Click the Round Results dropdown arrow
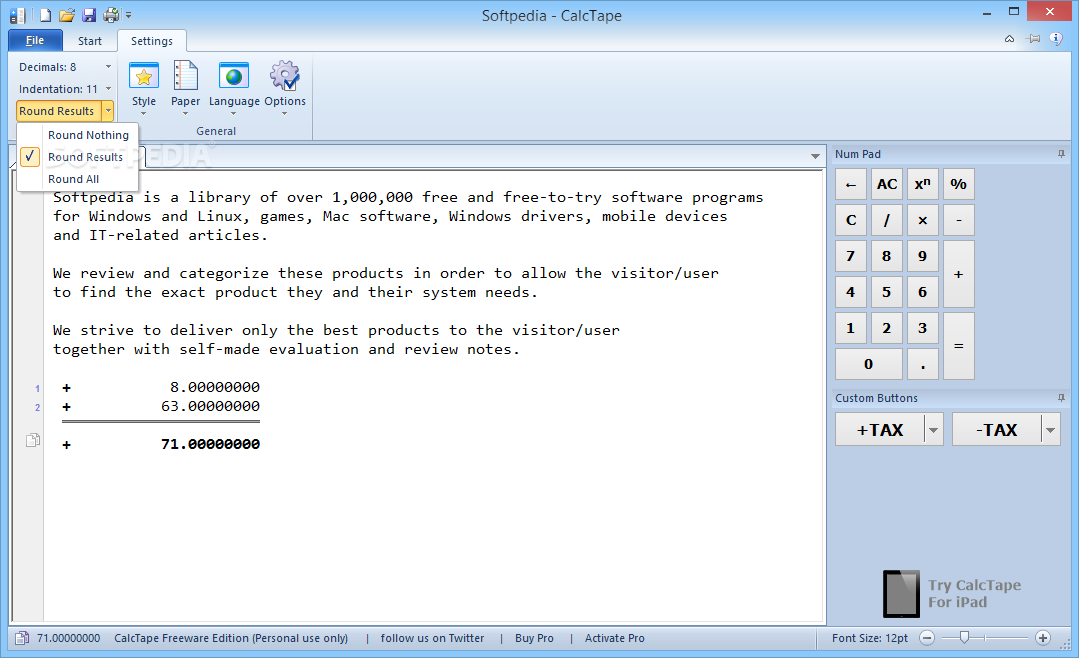 click(x=108, y=111)
